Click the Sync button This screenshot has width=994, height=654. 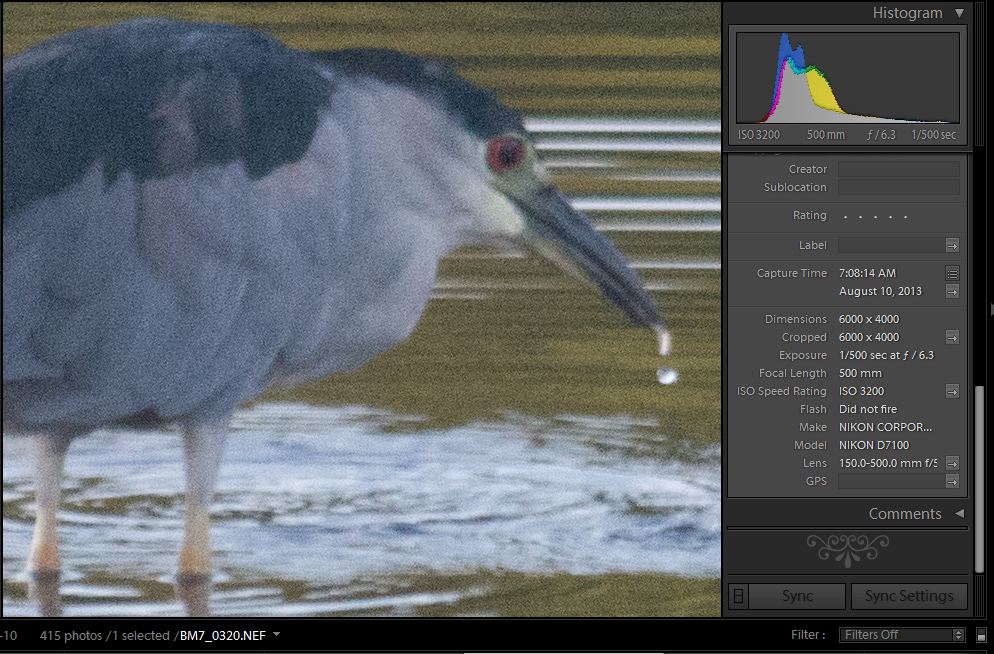click(x=797, y=596)
